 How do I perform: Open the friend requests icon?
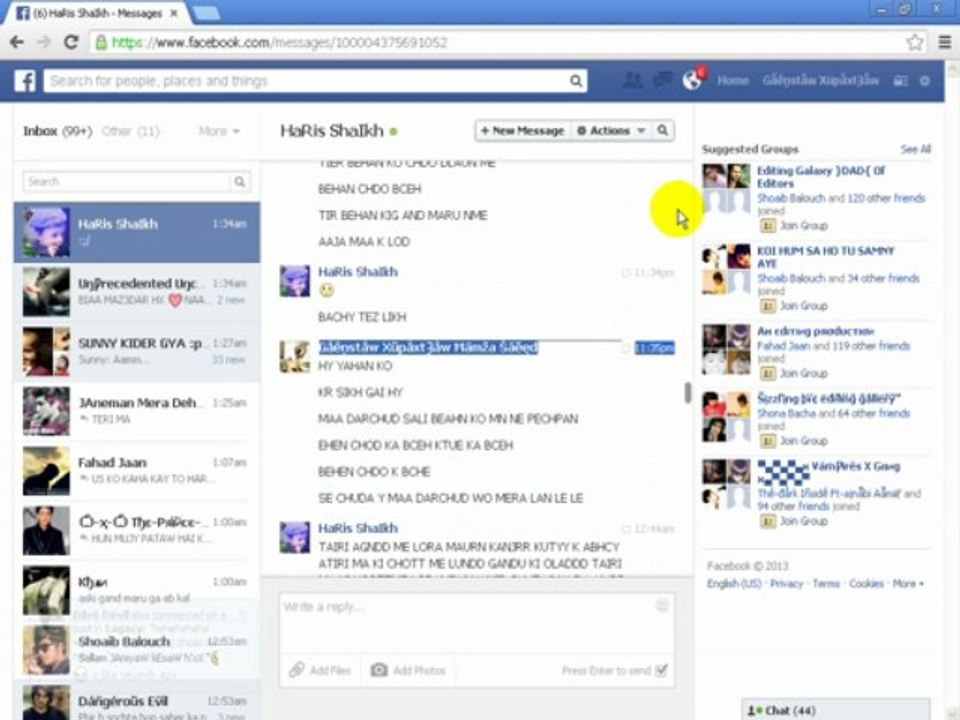point(632,80)
